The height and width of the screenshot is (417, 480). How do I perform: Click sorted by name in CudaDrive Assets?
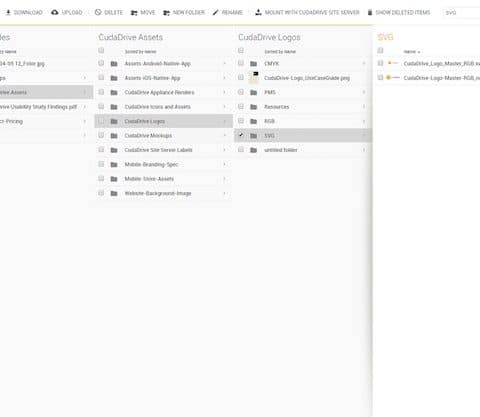coord(140,52)
